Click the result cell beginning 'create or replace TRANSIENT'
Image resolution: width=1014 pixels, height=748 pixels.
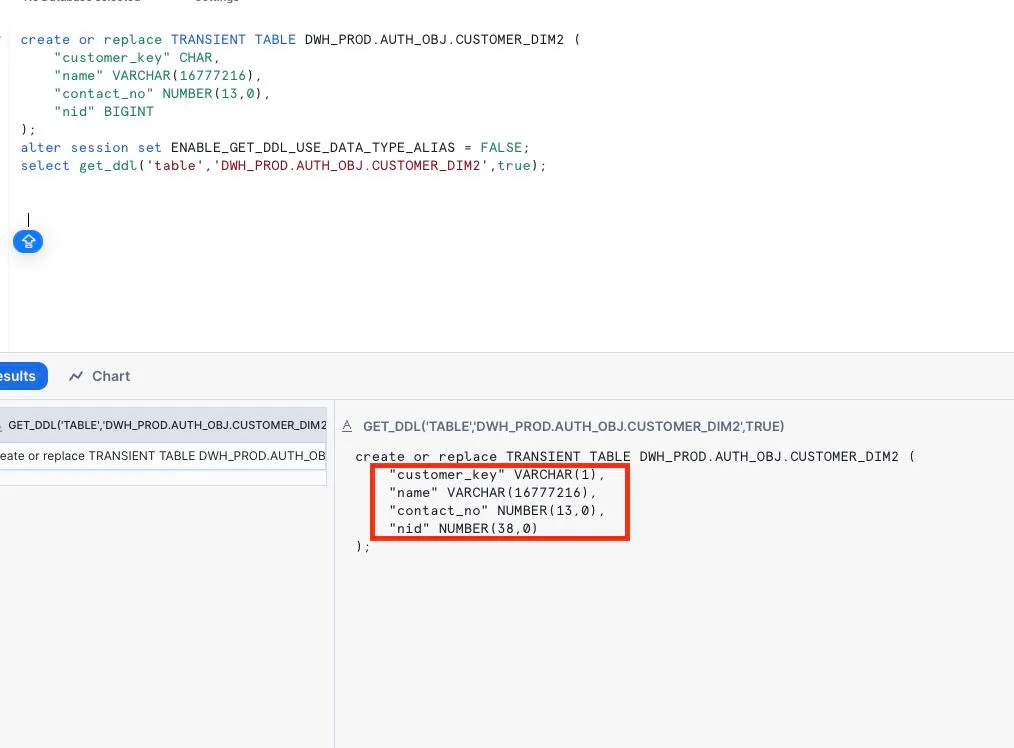(160, 455)
